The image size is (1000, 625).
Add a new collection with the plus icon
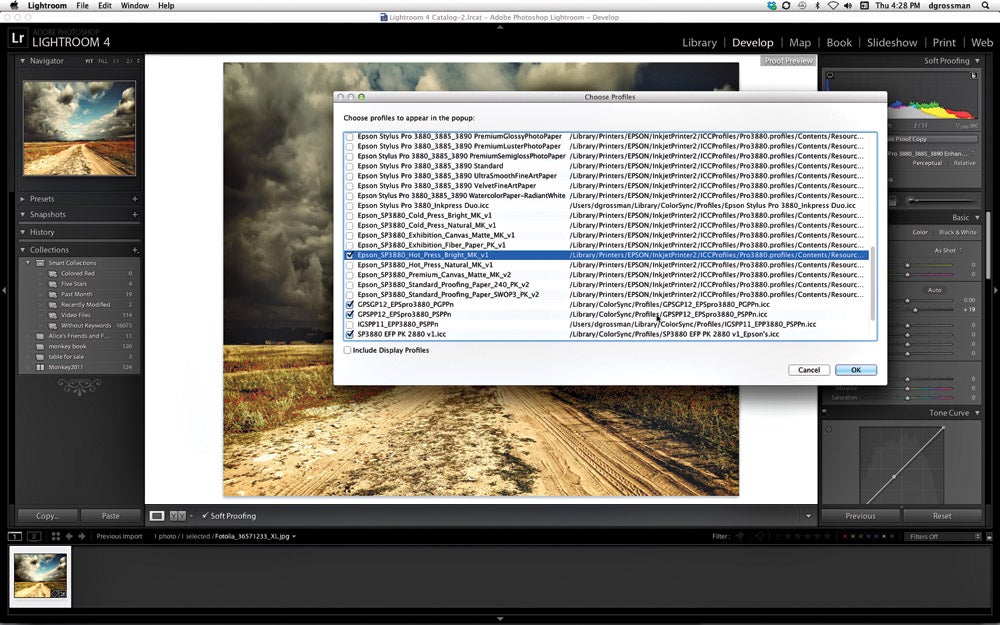135,250
